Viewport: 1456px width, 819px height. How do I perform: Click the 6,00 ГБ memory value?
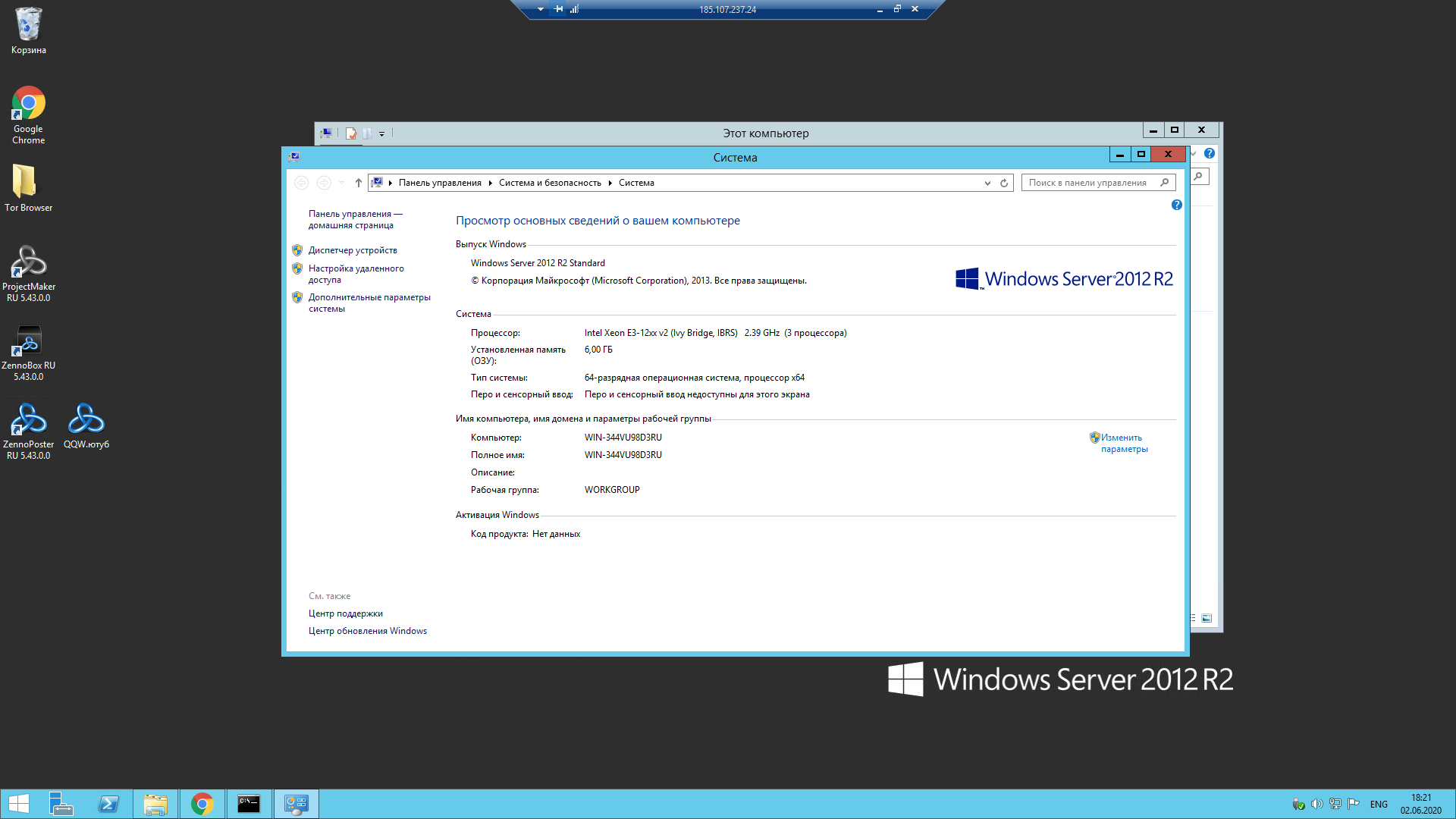(x=598, y=350)
